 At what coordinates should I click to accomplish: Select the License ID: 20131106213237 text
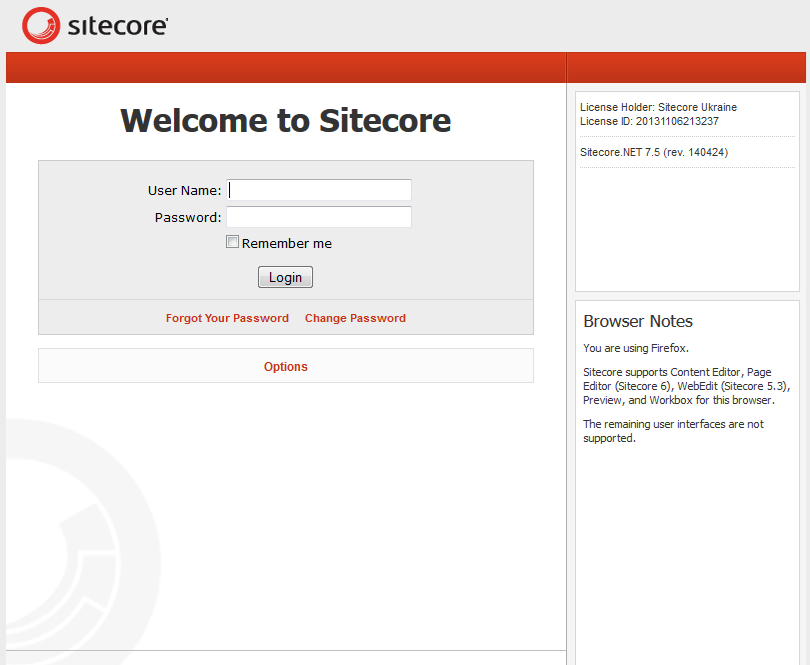click(649, 121)
